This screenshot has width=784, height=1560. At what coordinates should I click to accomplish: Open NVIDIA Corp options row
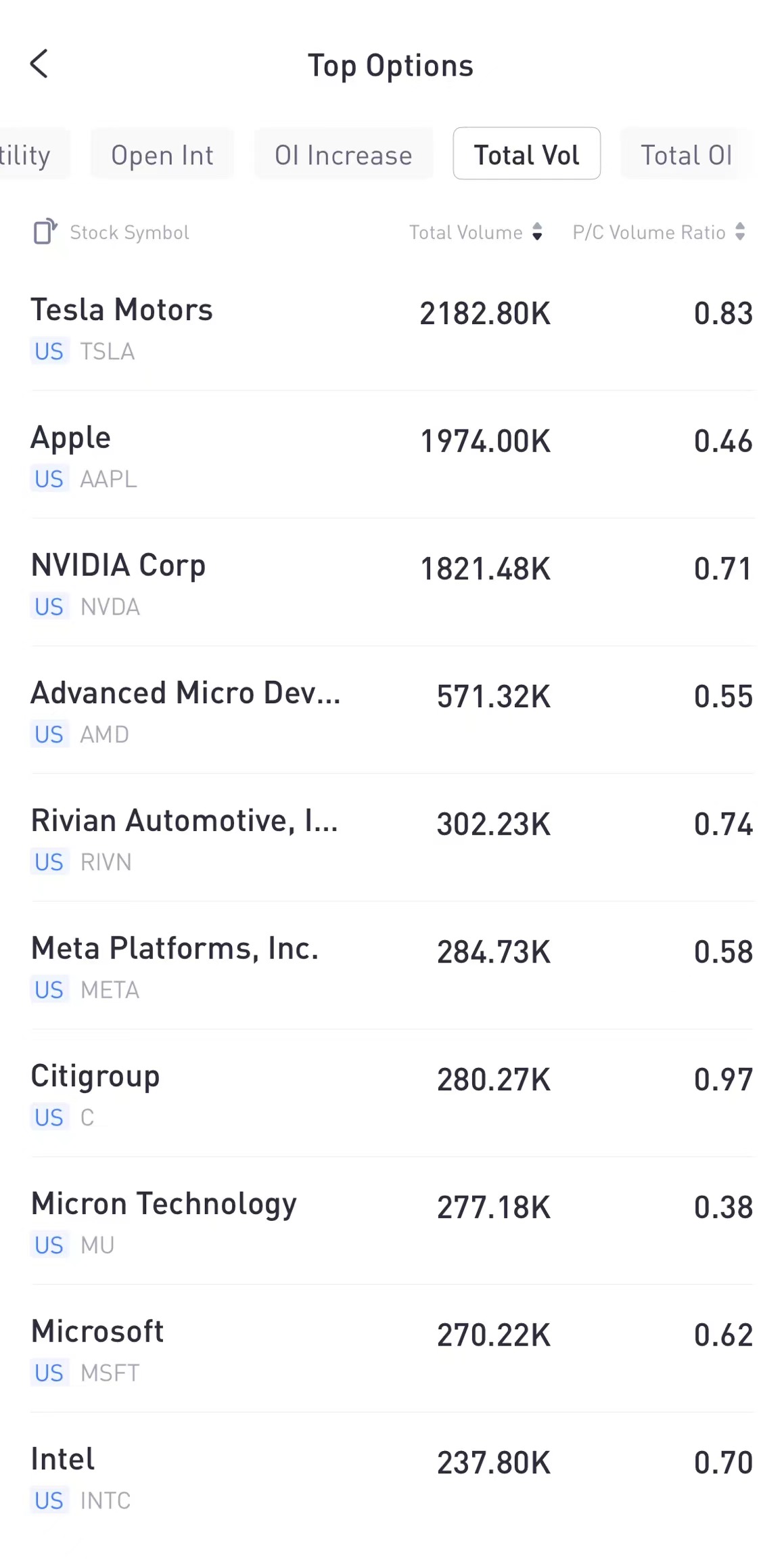click(x=392, y=584)
